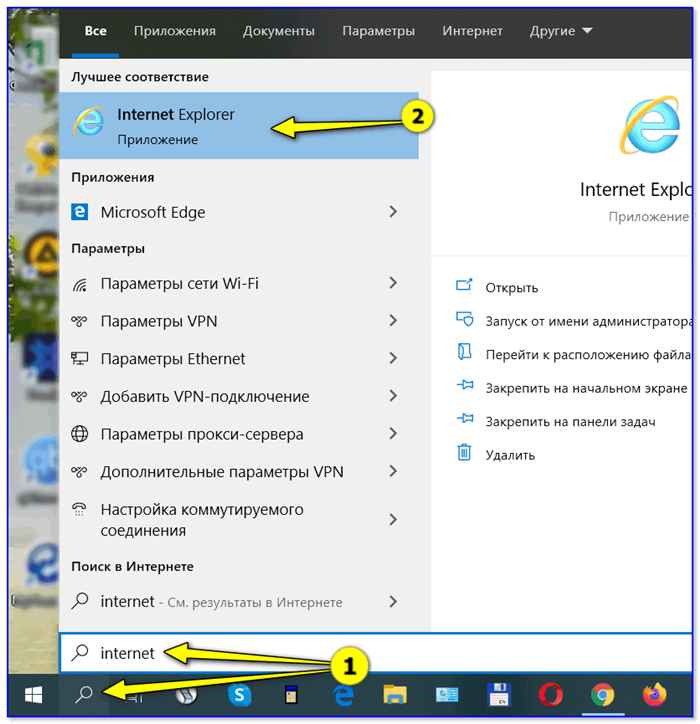Viewport: 700px width, 724px height.
Task: Click Закрепить на начальном экране
Action: [x=586, y=388]
